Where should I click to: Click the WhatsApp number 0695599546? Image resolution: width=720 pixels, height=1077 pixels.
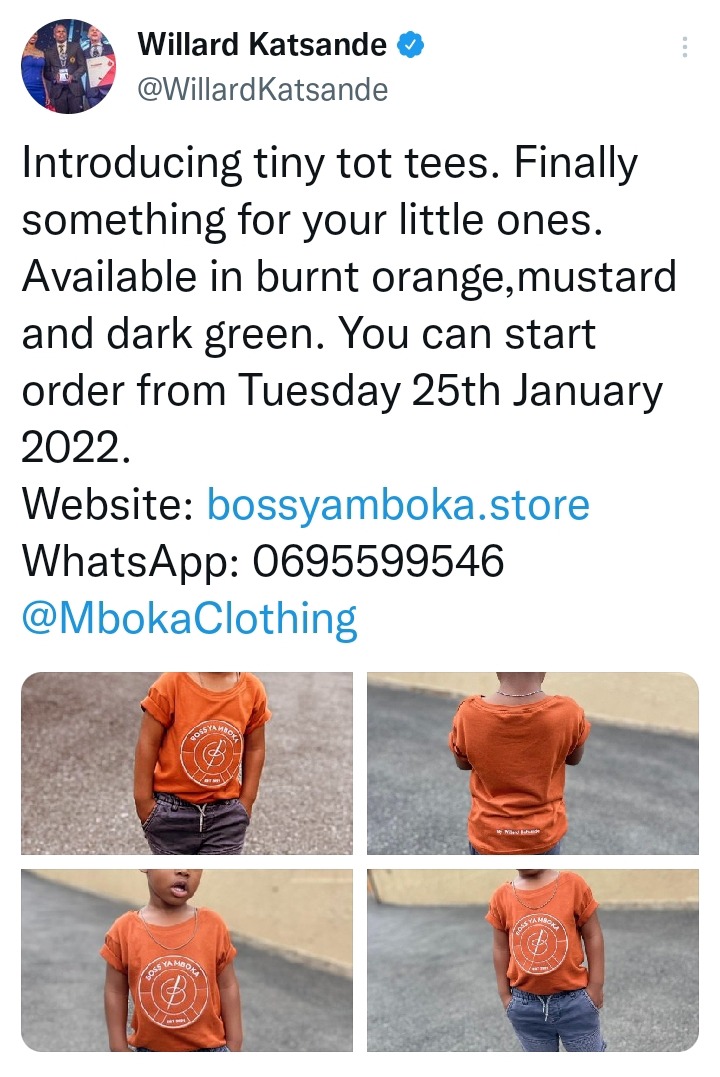[x=379, y=561]
